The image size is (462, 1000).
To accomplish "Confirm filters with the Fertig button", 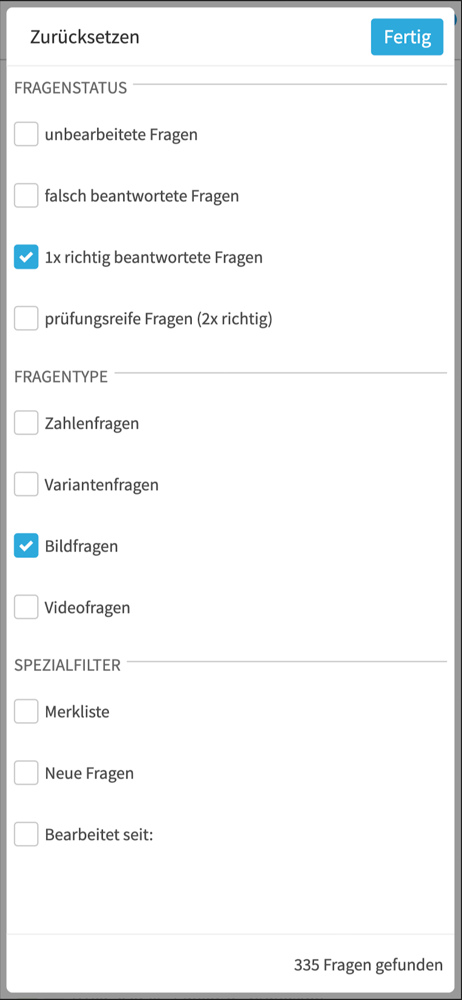I will (x=406, y=37).
